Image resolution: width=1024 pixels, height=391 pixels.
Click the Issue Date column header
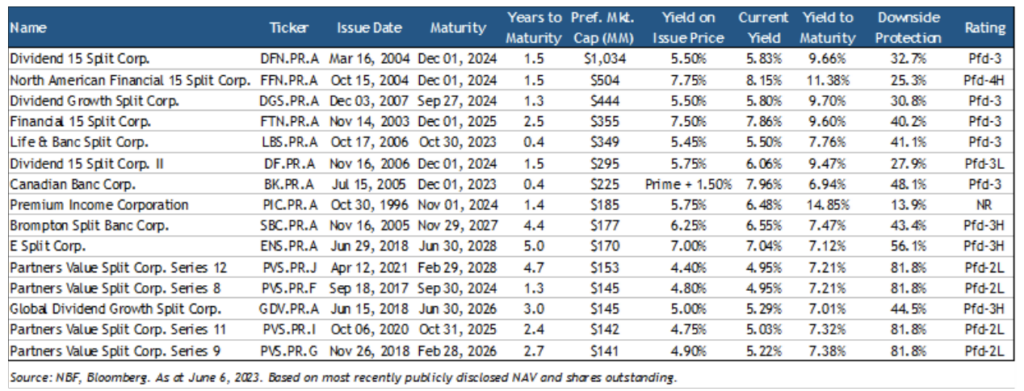tap(369, 28)
